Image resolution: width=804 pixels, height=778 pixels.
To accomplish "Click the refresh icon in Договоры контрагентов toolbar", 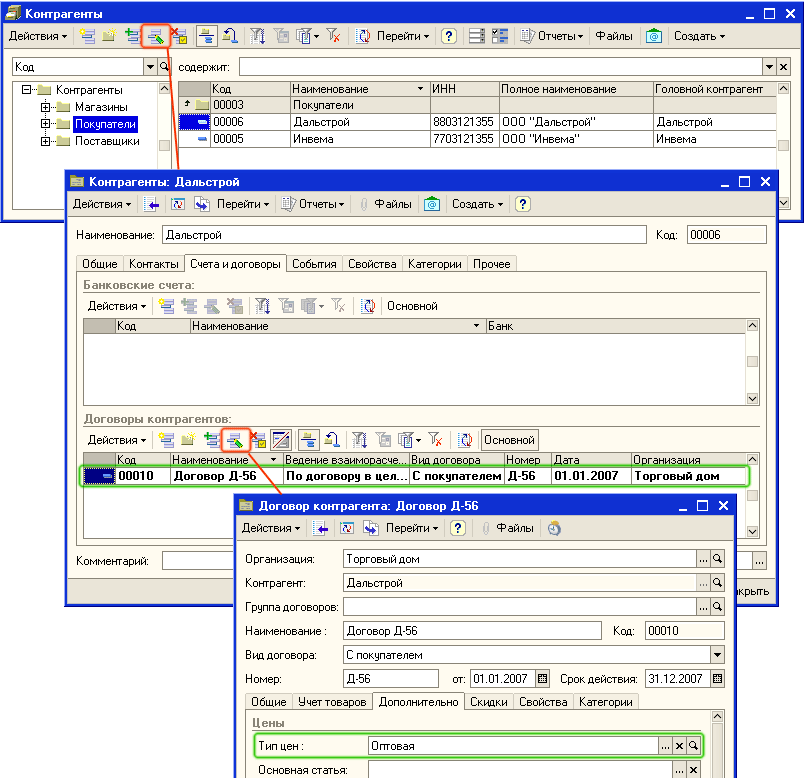I will coord(466,440).
